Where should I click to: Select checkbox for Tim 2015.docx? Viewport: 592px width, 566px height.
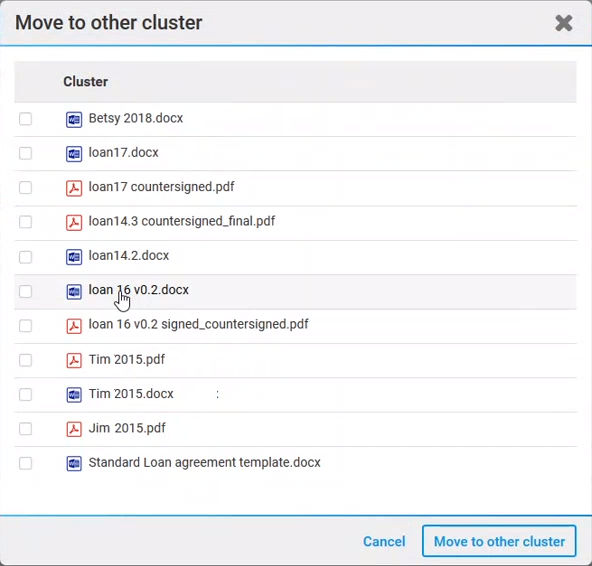click(25, 395)
